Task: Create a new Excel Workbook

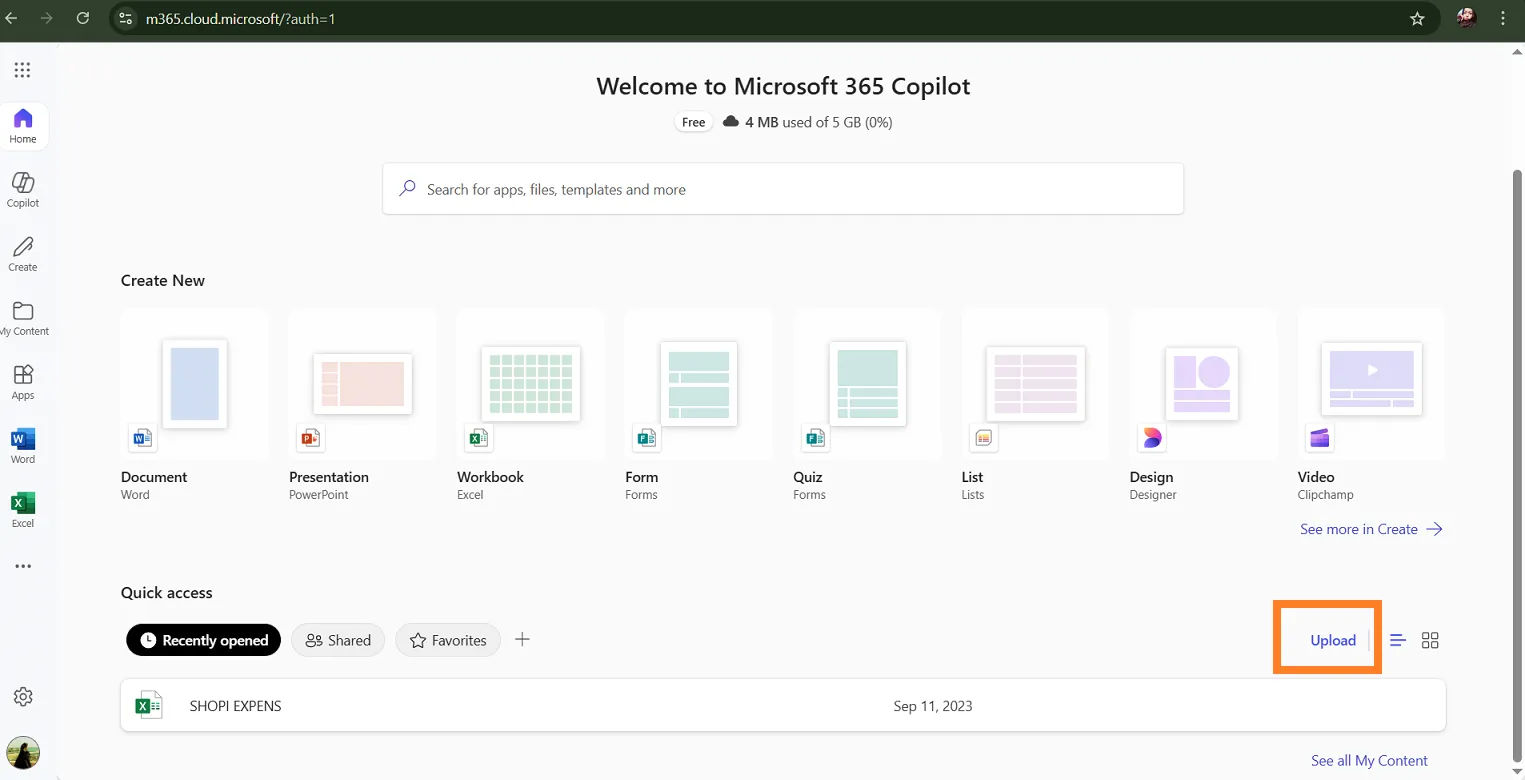Action: (530, 405)
